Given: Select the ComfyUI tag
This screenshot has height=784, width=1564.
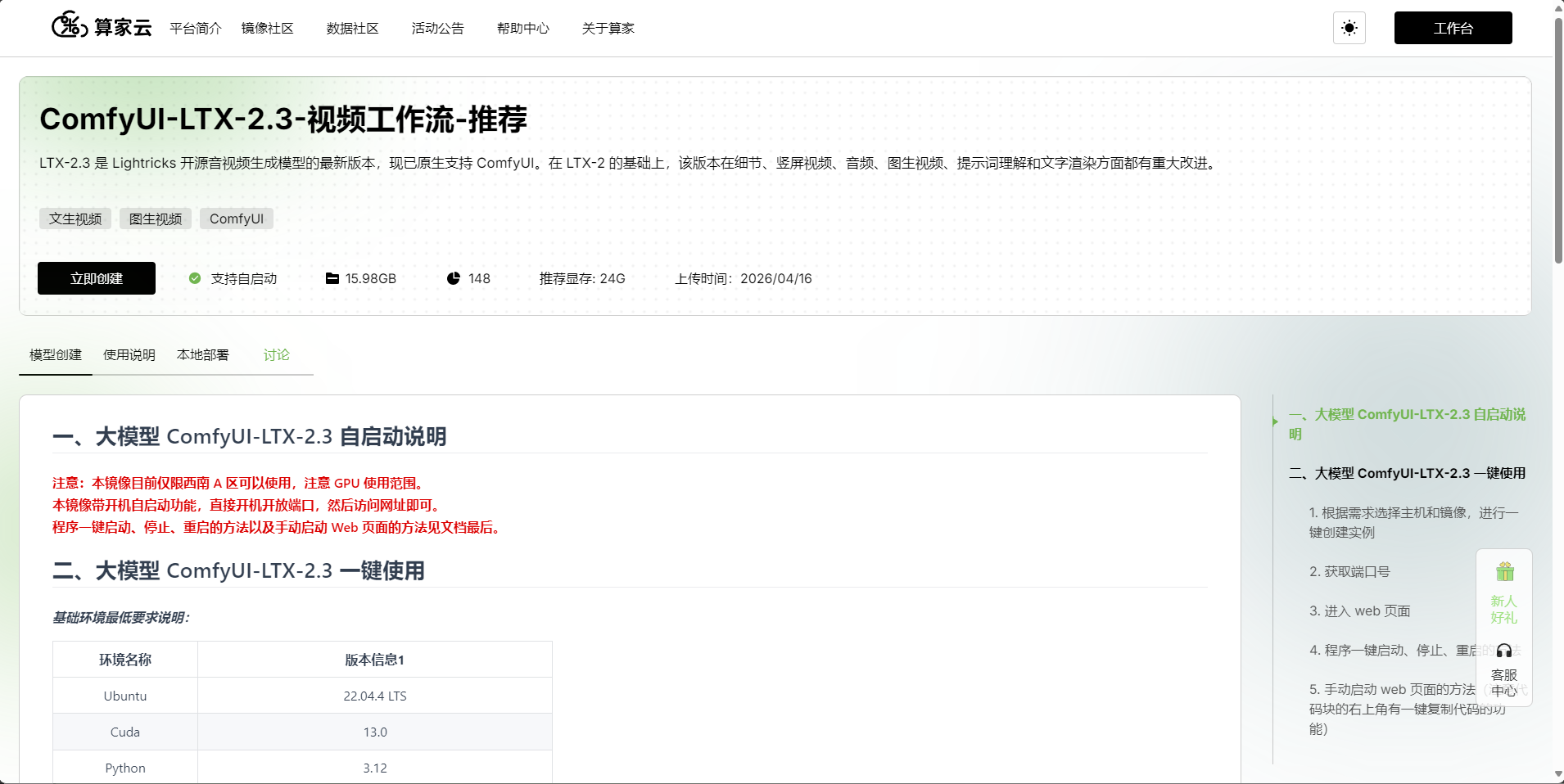Looking at the screenshot, I should [237, 219].
